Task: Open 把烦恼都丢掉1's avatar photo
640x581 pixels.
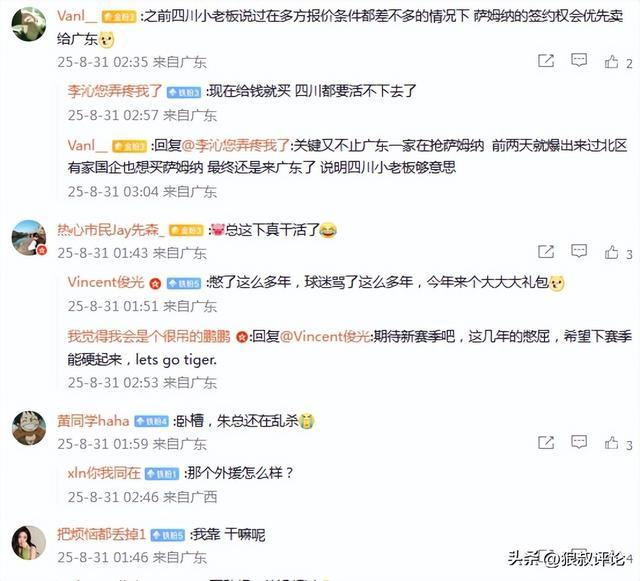Action: click(x=29, y=542)
